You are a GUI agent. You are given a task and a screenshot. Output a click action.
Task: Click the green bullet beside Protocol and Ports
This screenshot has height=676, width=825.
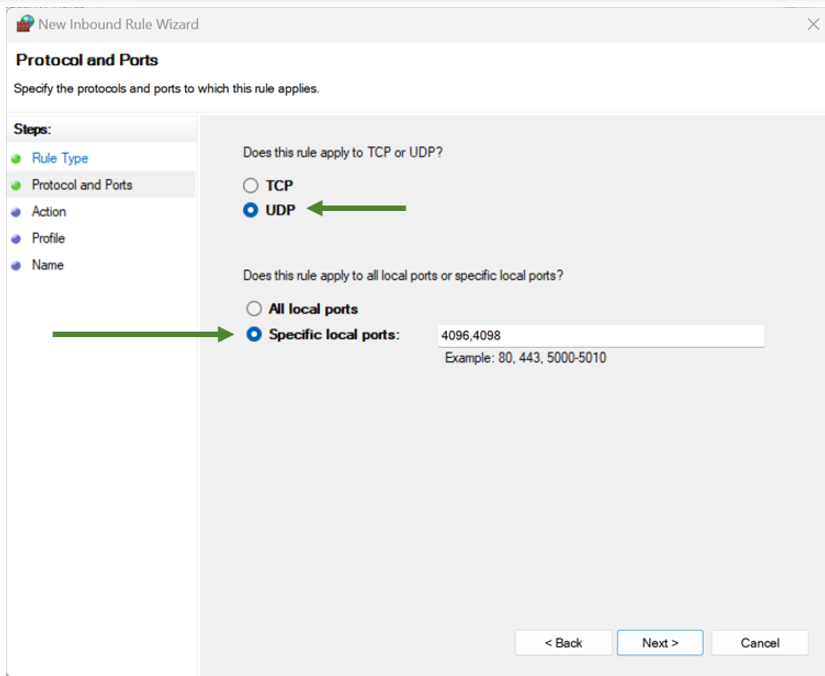point(16,186)
